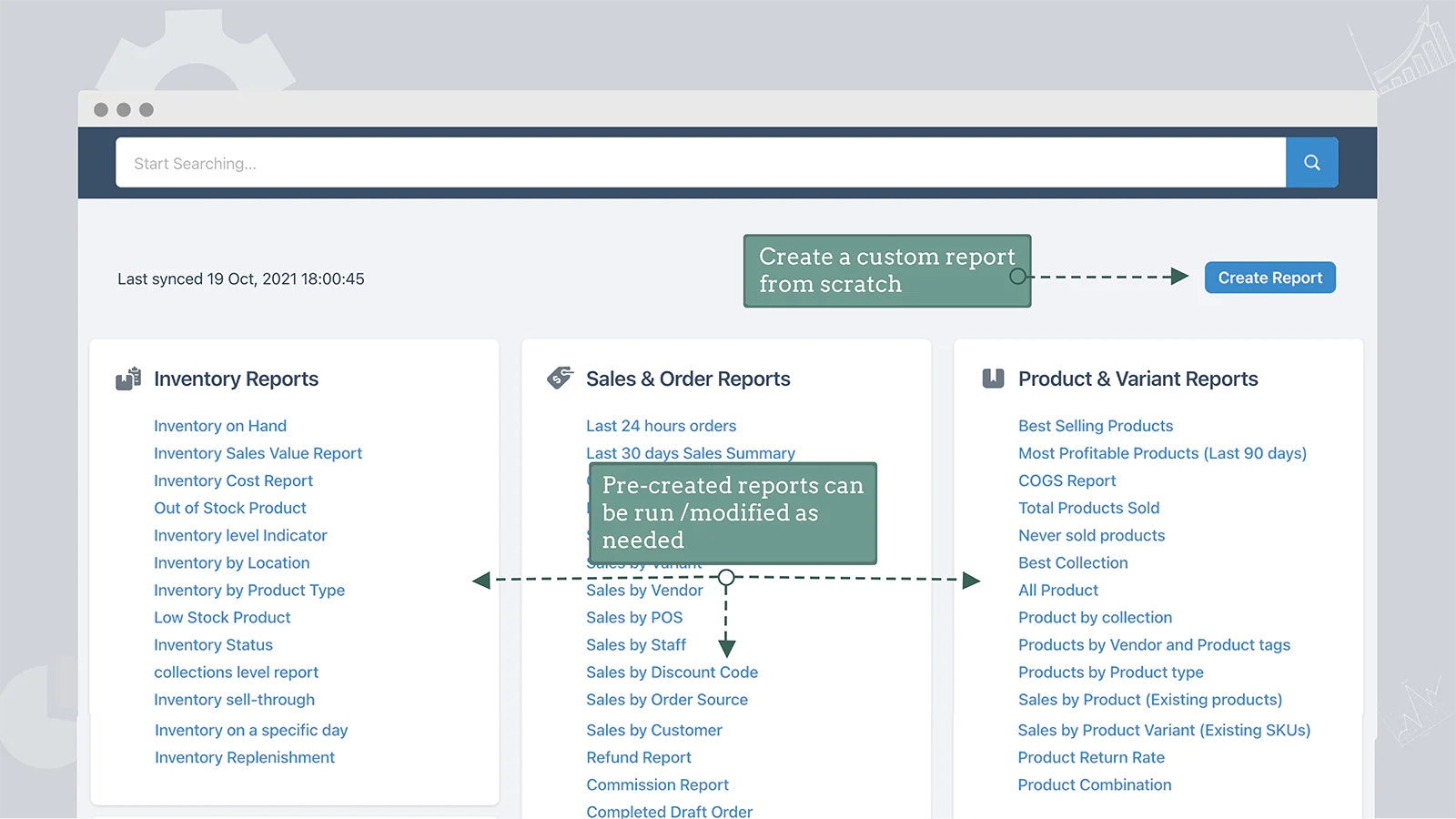Open the Inventory on Hand report
Image resolution: width=1456 pixels, height=819 pixels.
pos(219,426)
